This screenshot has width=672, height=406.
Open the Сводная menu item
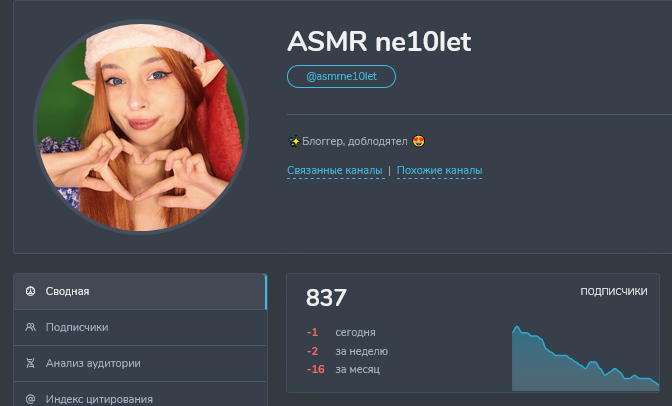140,292
